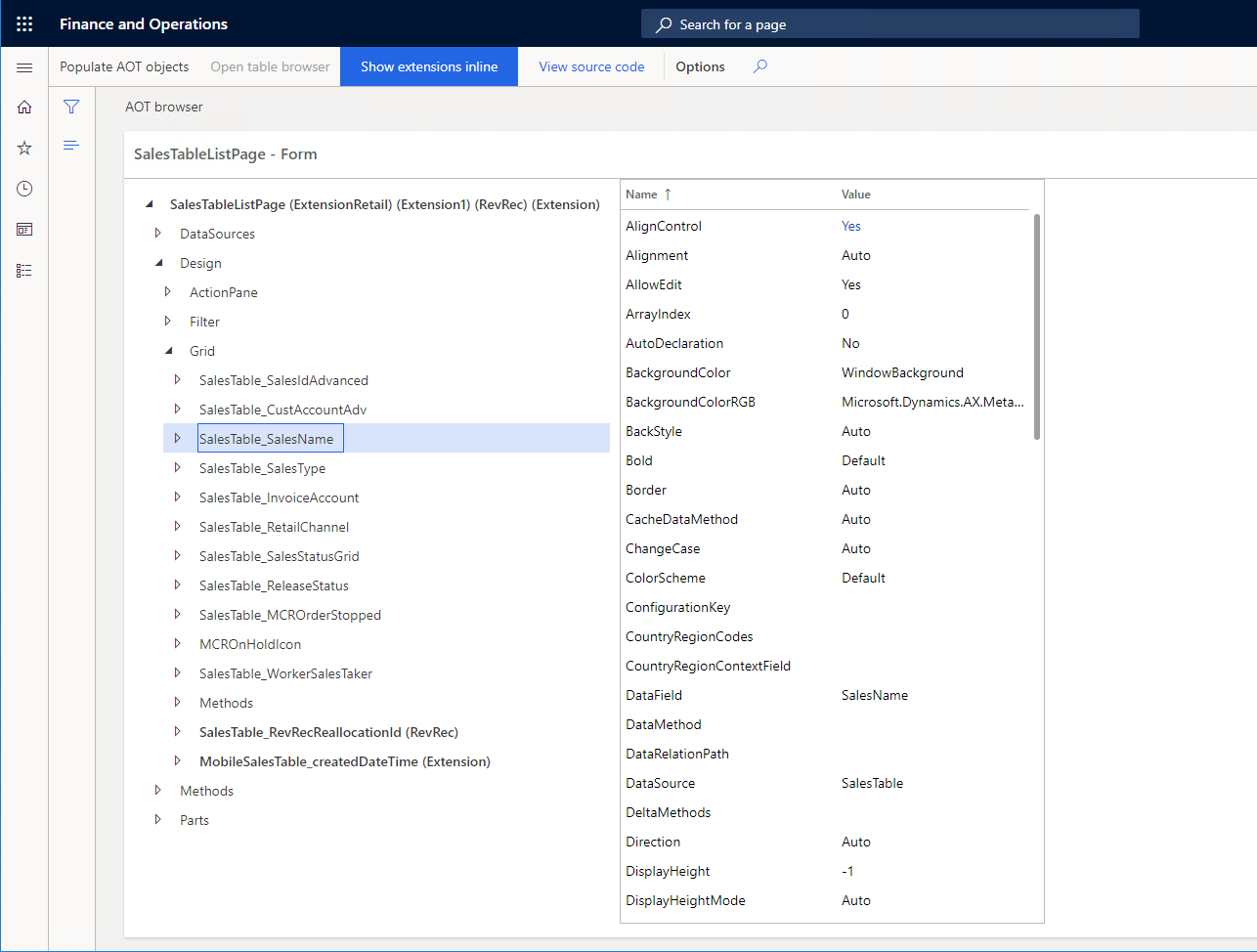Viewport: 1257px width, 952px height.
Task: Select MobileSalesTable_createdDateTime (Extension) item
Action: pos(345,761)
